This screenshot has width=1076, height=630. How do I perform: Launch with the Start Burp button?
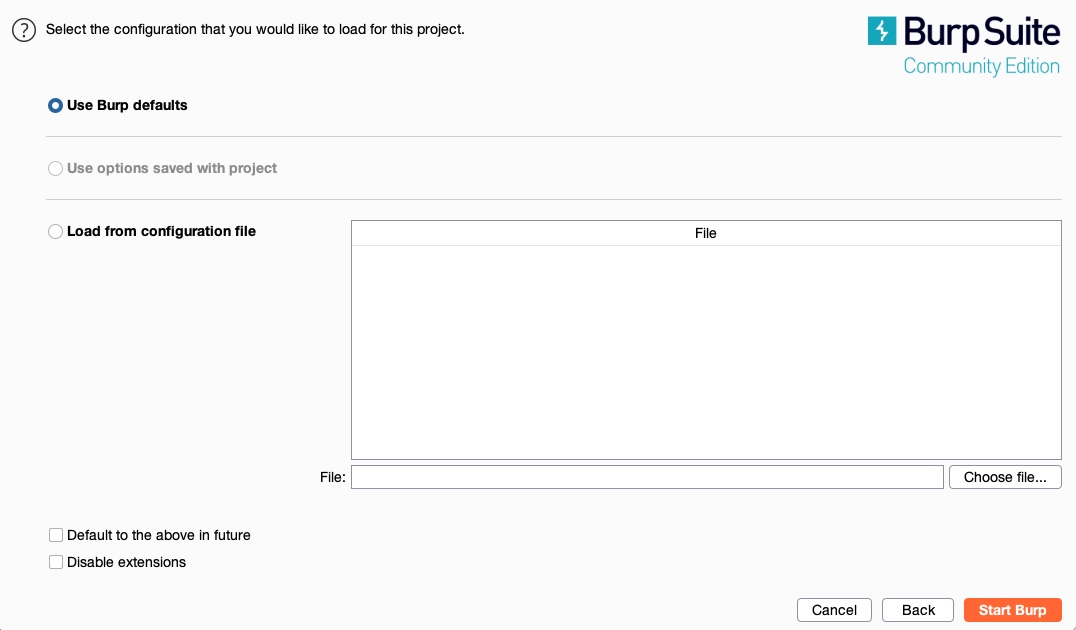click(x=1012, y=610)
